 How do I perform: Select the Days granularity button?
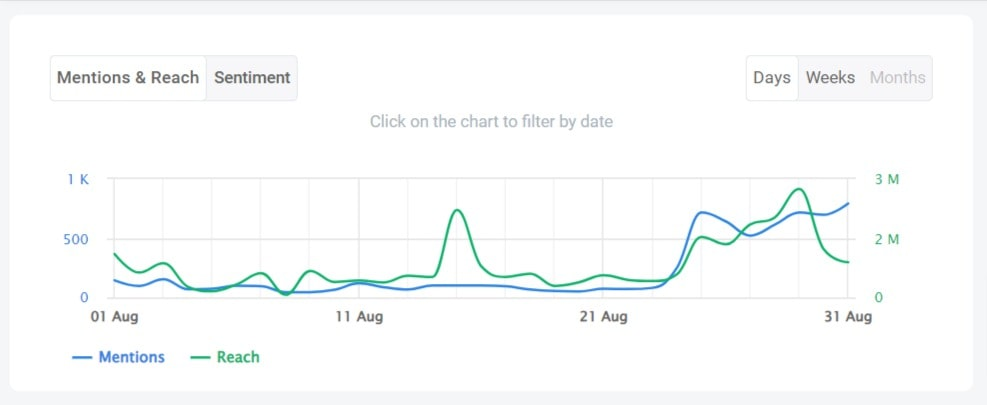pyautogui.click(x=772, y=78)
